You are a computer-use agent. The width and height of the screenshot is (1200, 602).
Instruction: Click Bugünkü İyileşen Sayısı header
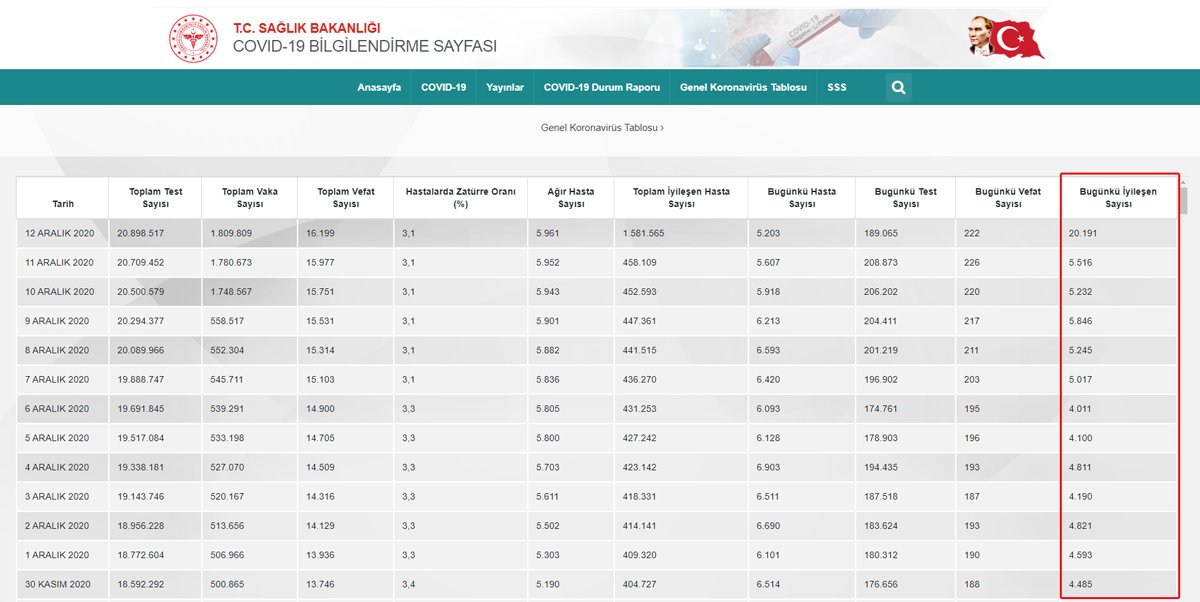point(1119,198)
